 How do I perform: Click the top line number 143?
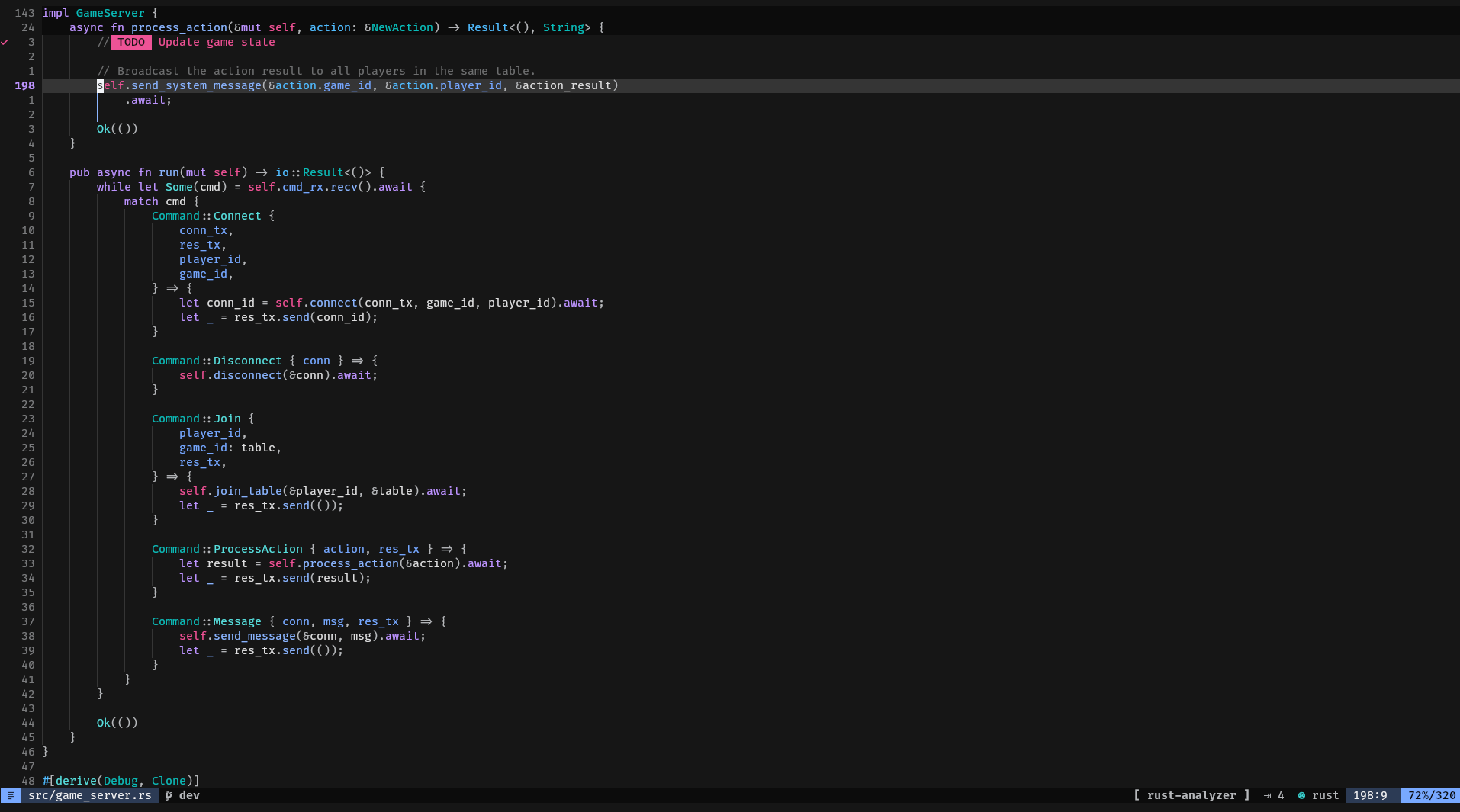pos(24,13)
